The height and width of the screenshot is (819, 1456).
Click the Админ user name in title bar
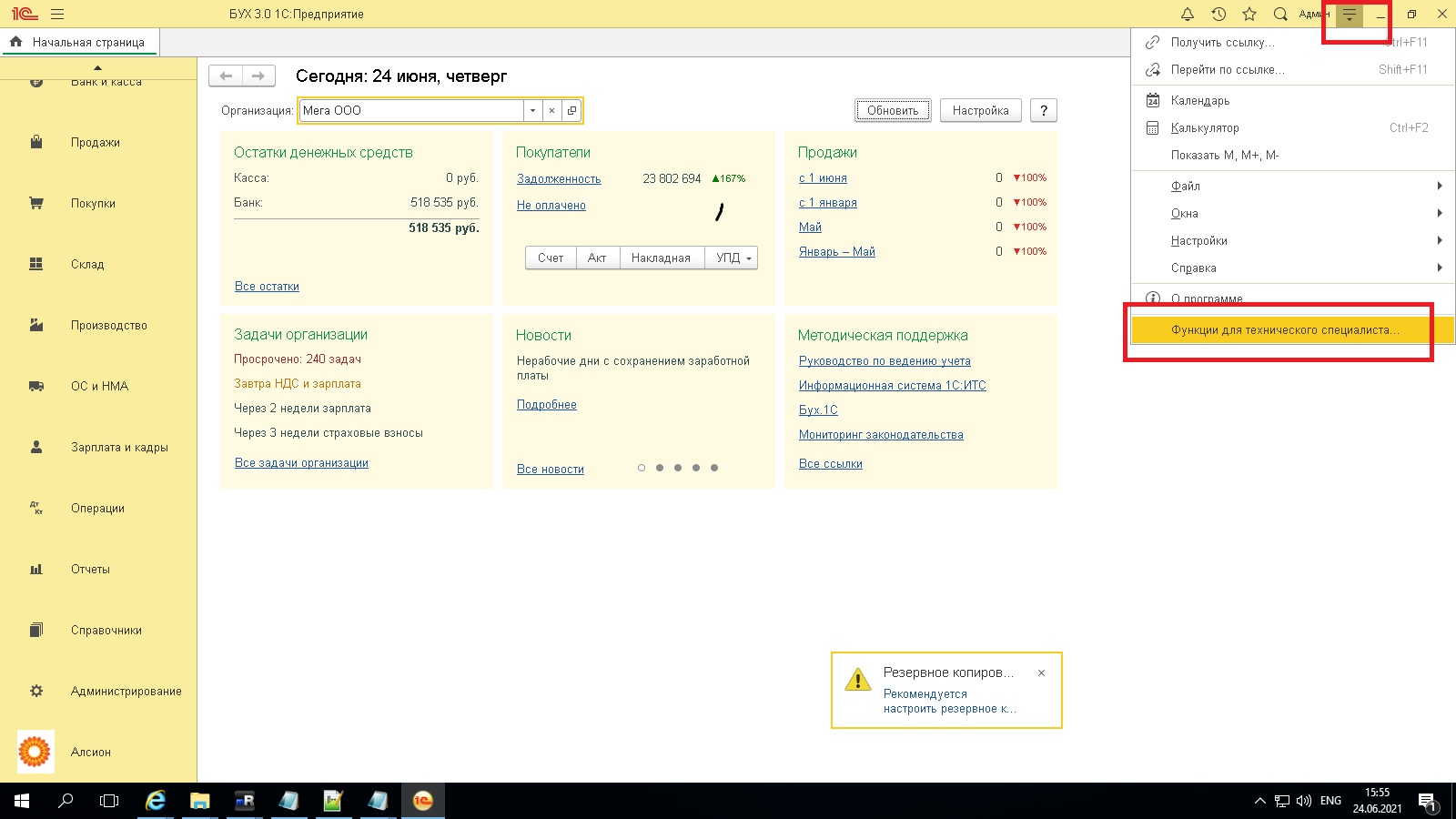1314,15
